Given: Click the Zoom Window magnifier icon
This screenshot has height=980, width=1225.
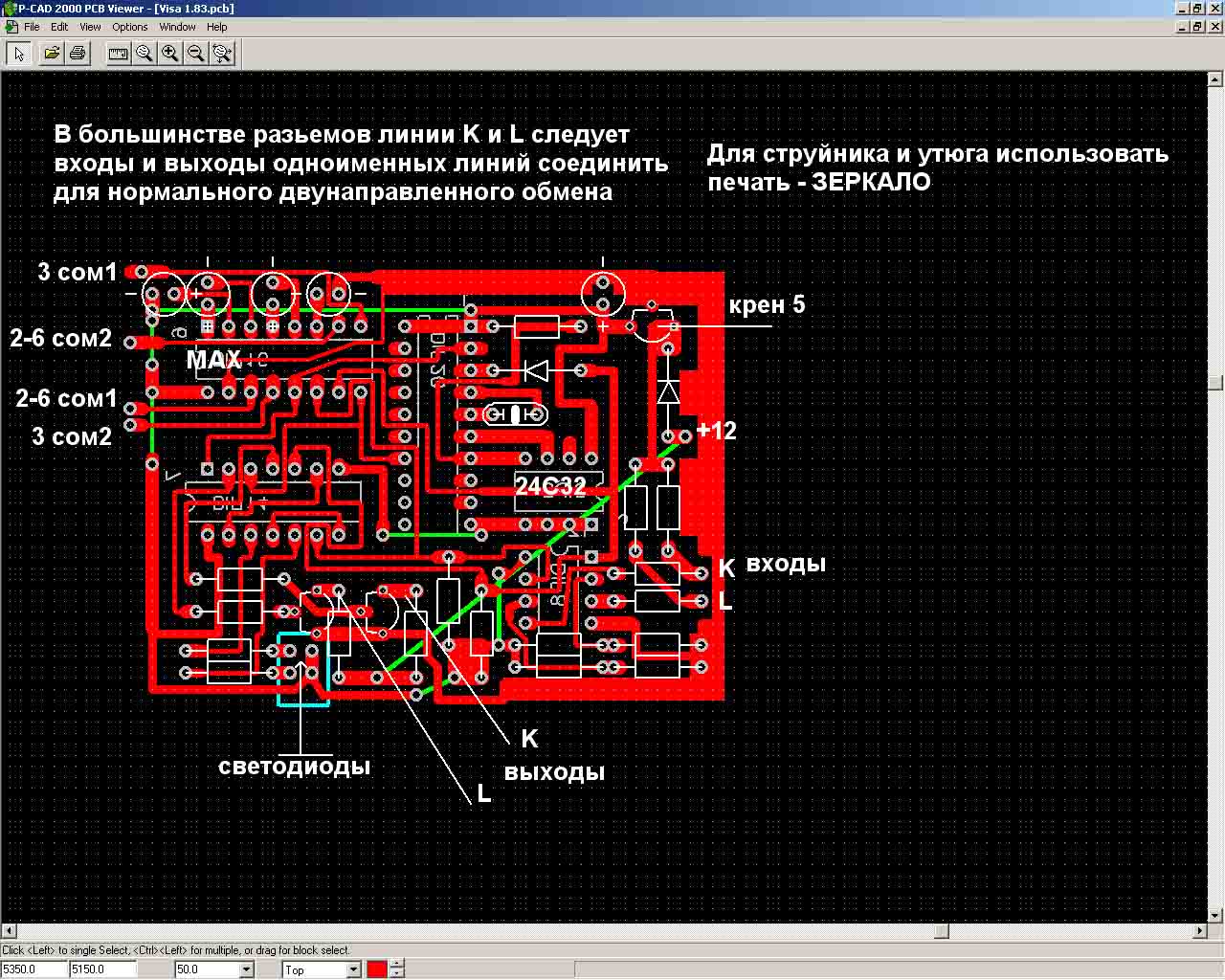Looking at the screenshot, I should coord(144,54).
